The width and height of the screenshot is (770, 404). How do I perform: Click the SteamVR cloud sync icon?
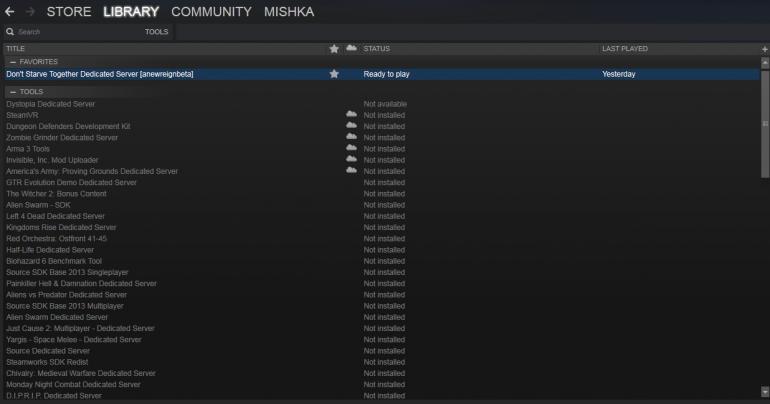click(351, 115)
